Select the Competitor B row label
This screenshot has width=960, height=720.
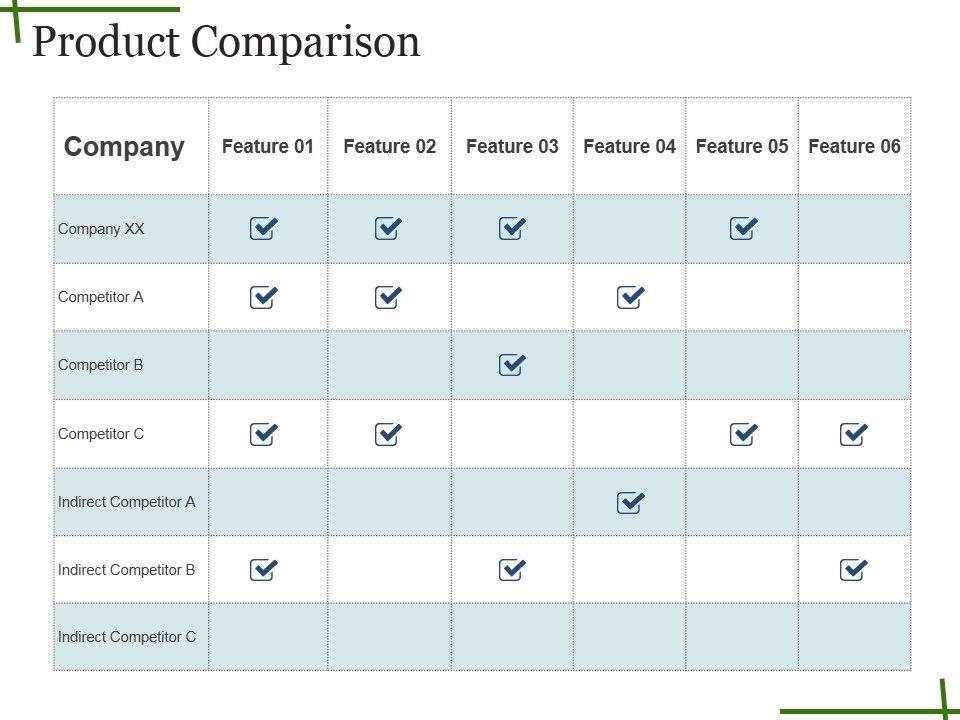pos(100,365)
